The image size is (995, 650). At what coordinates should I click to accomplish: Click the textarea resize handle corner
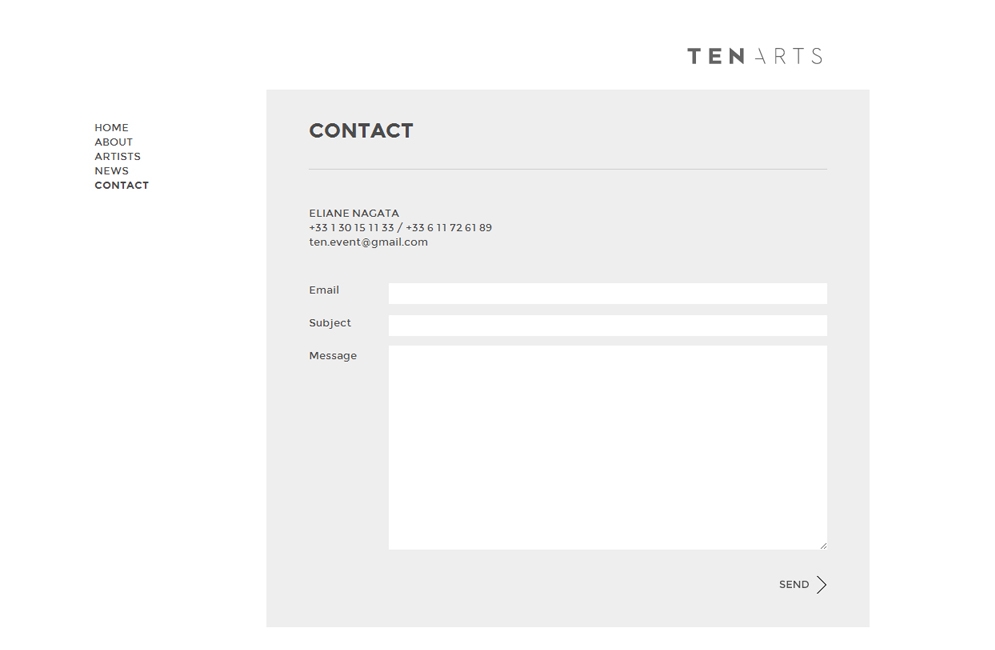coord(823,545)
